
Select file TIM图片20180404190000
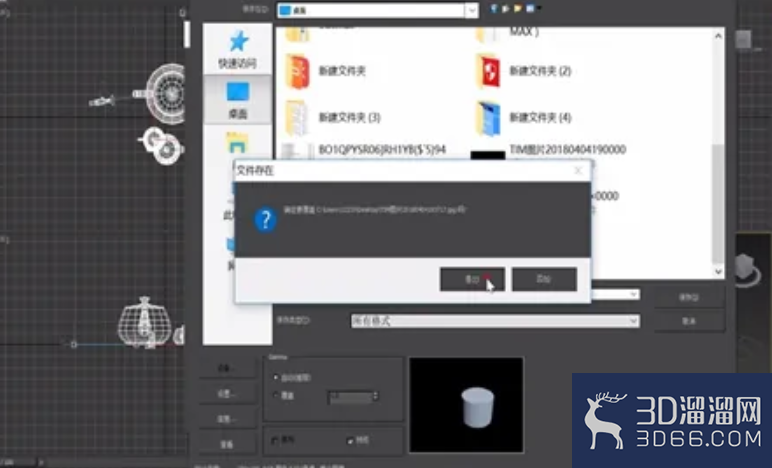coord(568,149)
